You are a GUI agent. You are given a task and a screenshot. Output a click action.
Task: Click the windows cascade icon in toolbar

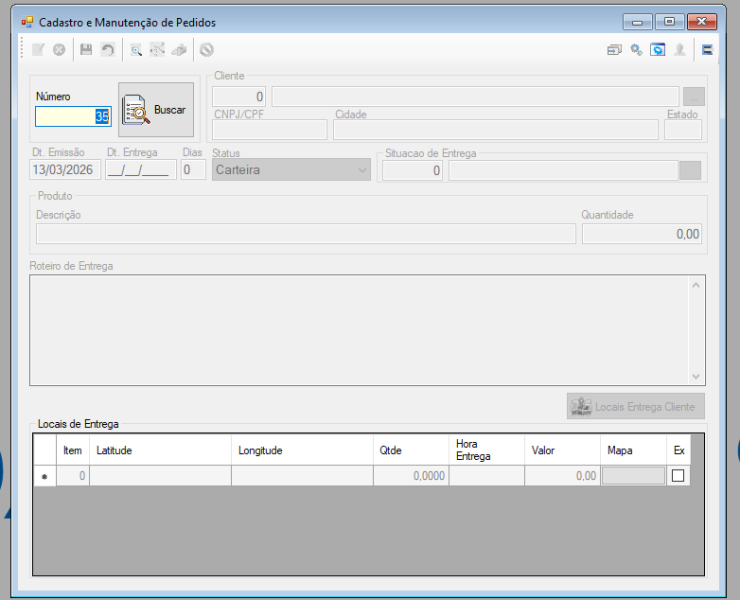coord(614,50)
